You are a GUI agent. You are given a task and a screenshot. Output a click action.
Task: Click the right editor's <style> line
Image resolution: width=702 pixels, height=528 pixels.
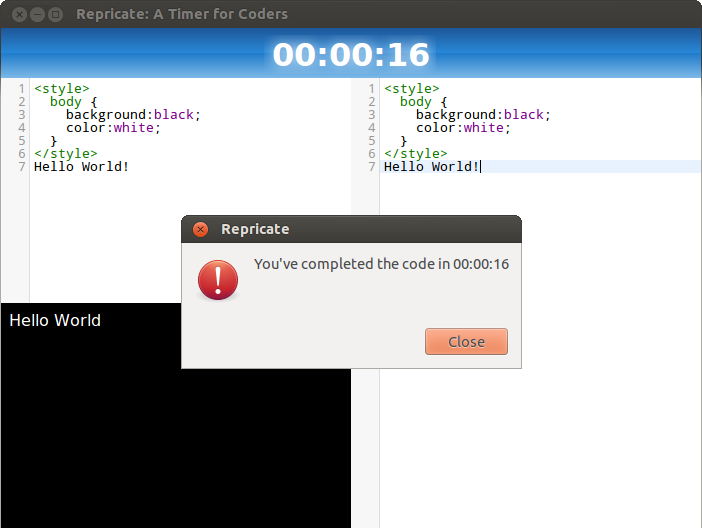point(412,89)
